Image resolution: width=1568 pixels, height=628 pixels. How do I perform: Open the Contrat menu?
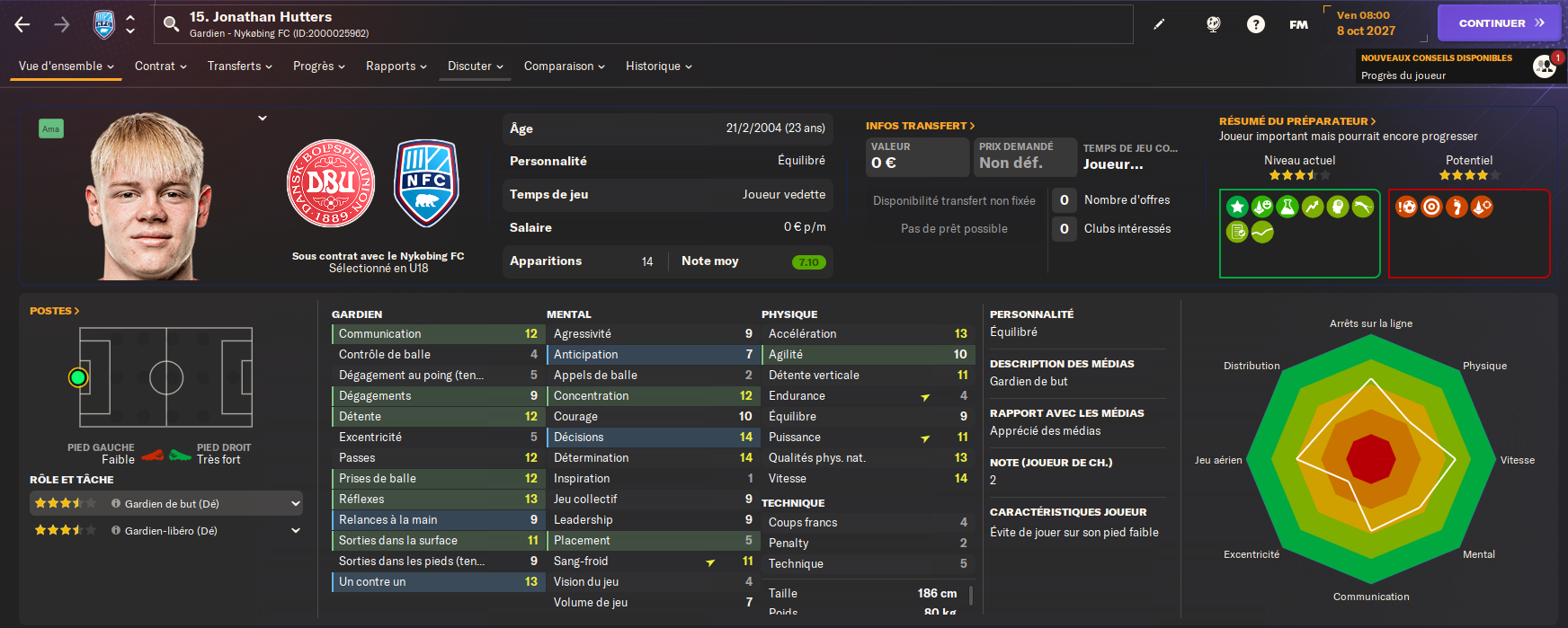(x=161, y=66)
